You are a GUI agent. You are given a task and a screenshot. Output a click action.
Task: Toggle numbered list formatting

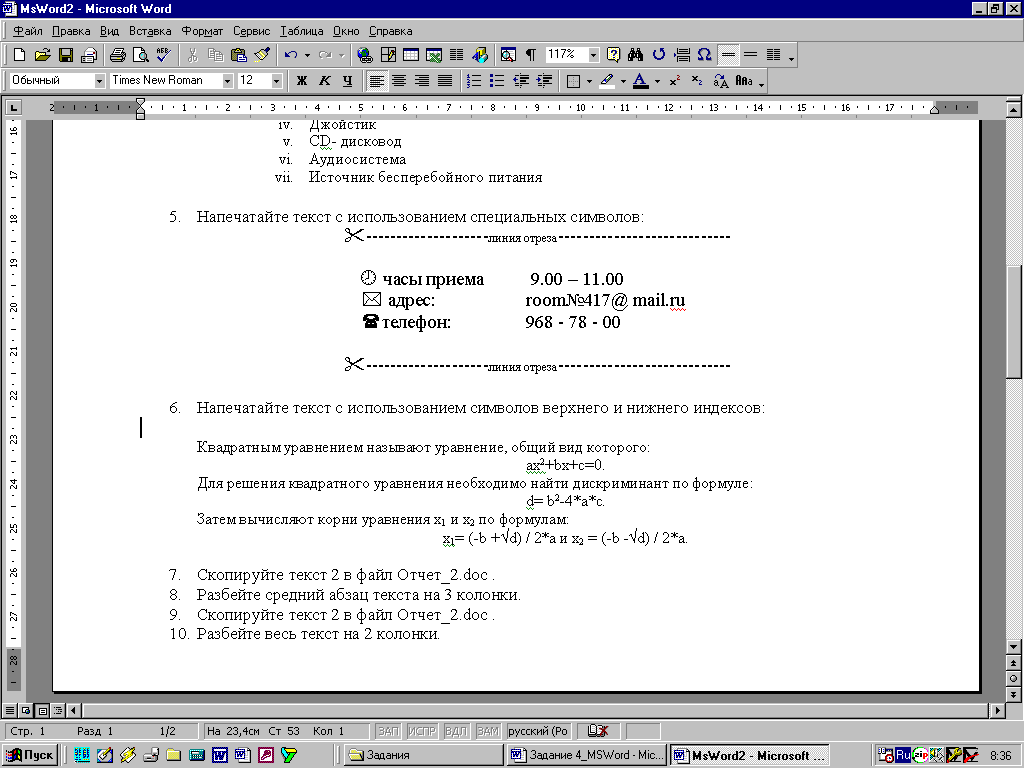pos(474,81)
